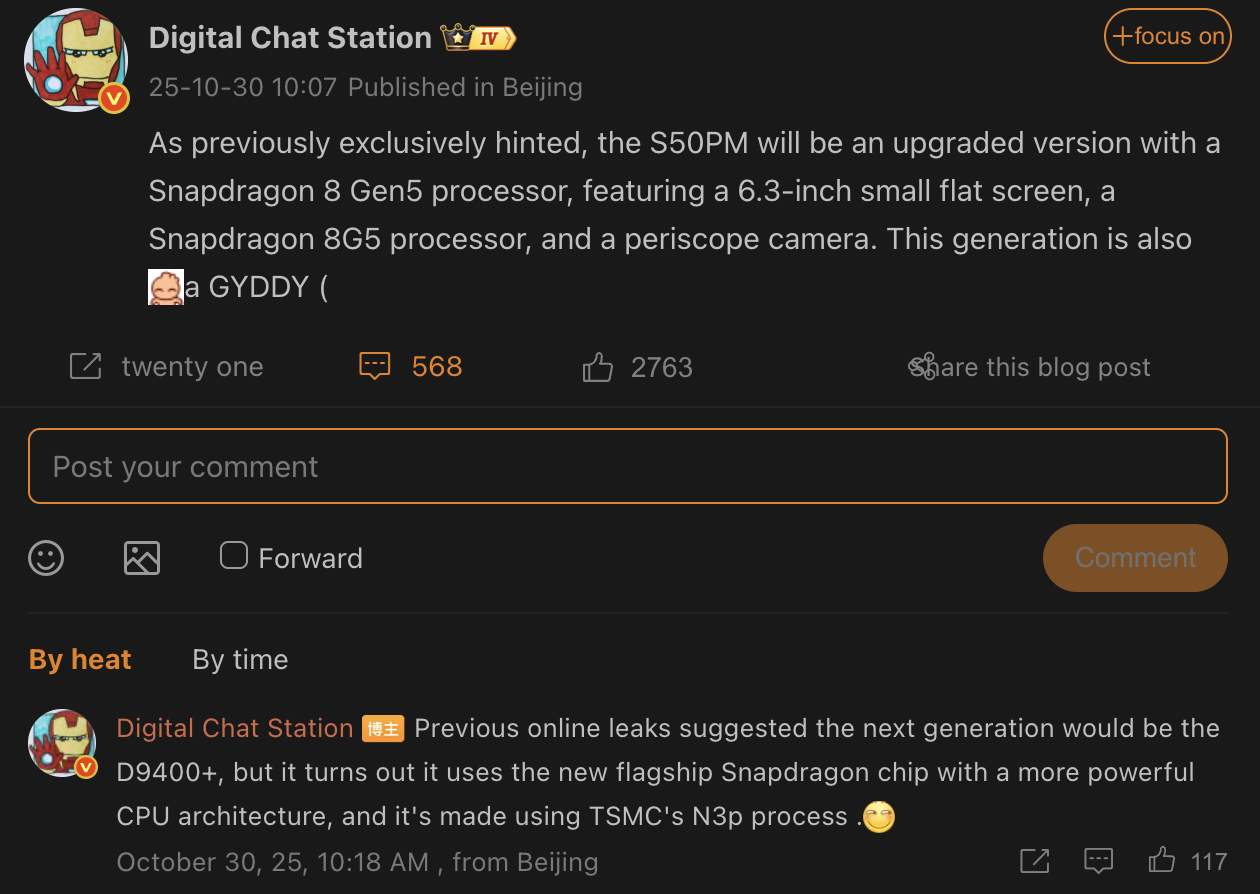
Task: Click the insert image icon
Action: coord(142,558)
